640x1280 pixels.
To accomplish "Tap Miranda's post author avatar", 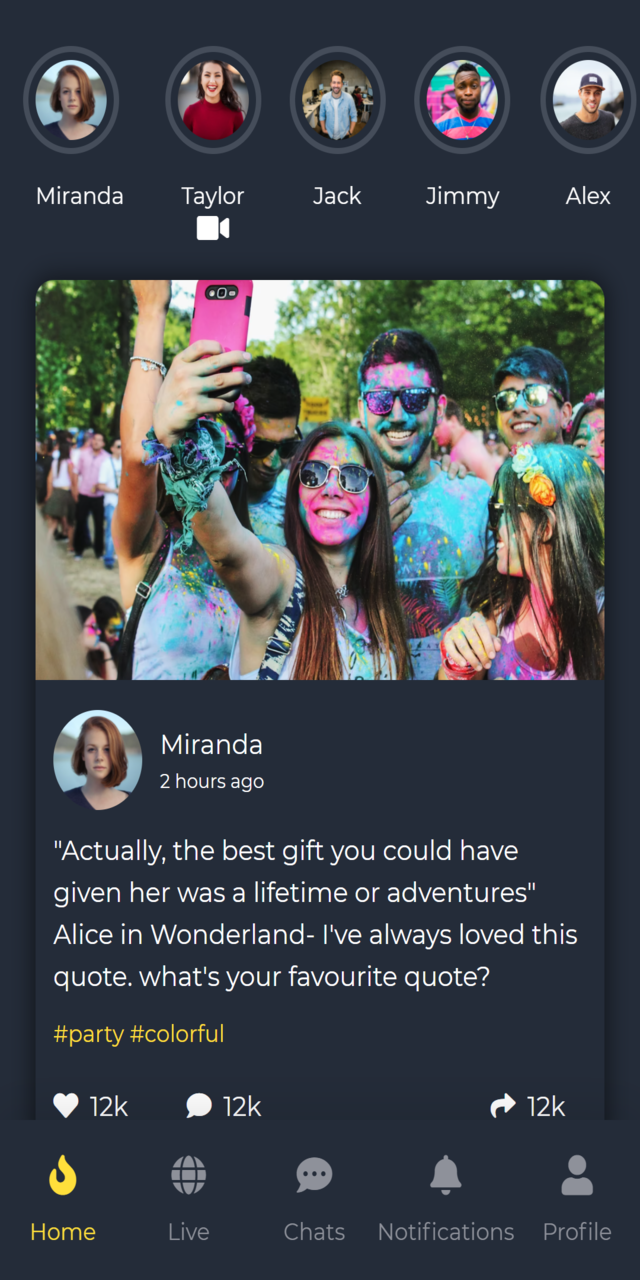I will 98,760.
